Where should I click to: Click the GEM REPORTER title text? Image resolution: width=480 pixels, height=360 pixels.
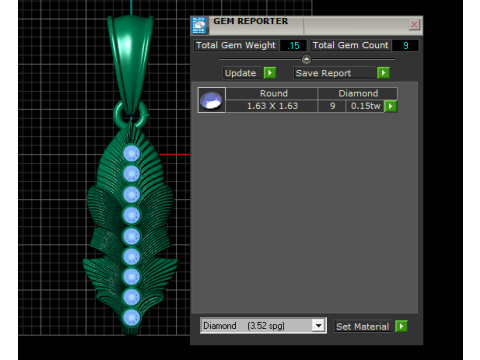[251, 21]
